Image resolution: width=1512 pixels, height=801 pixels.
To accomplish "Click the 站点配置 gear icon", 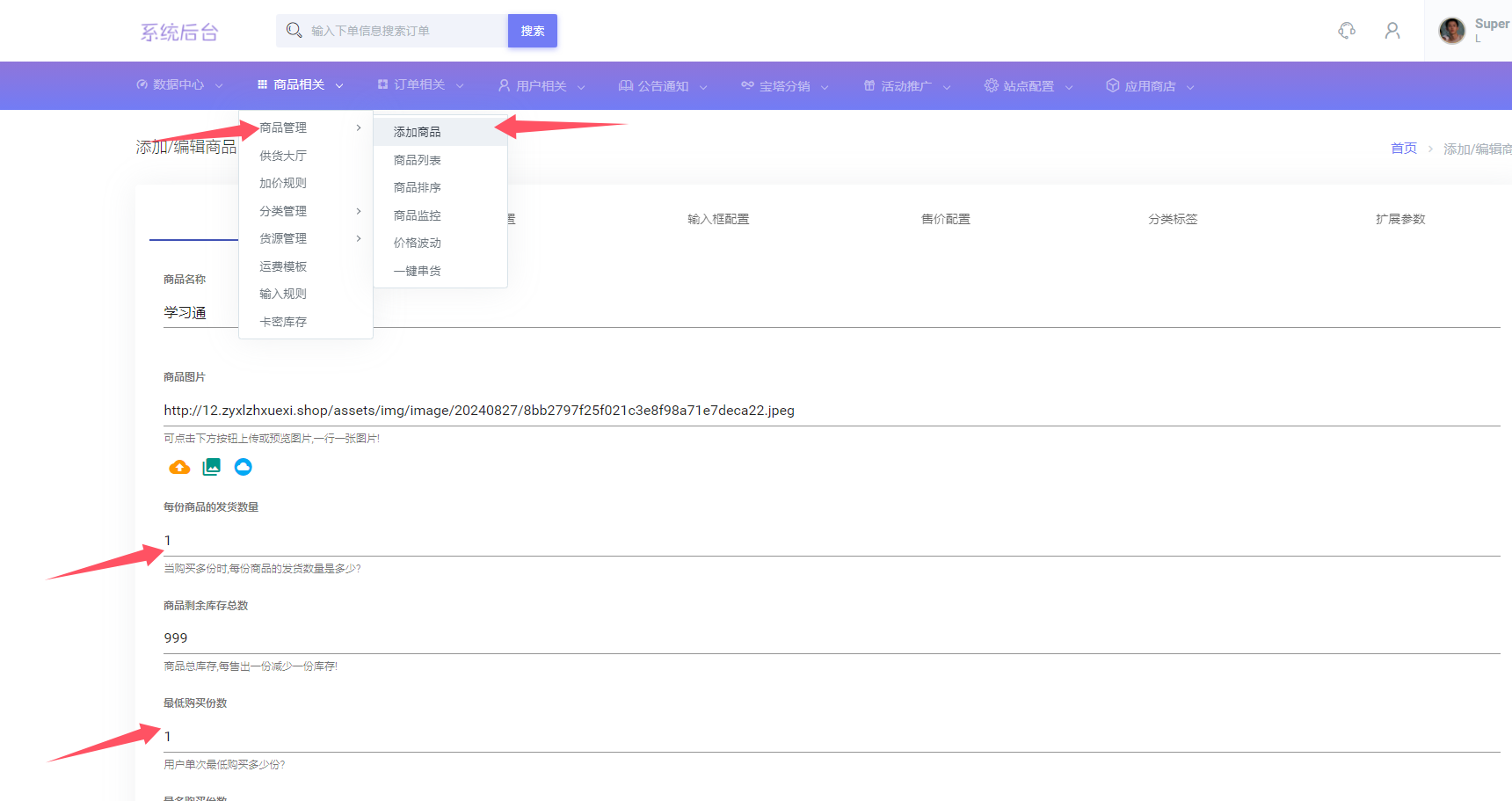I will pos(992,85).
